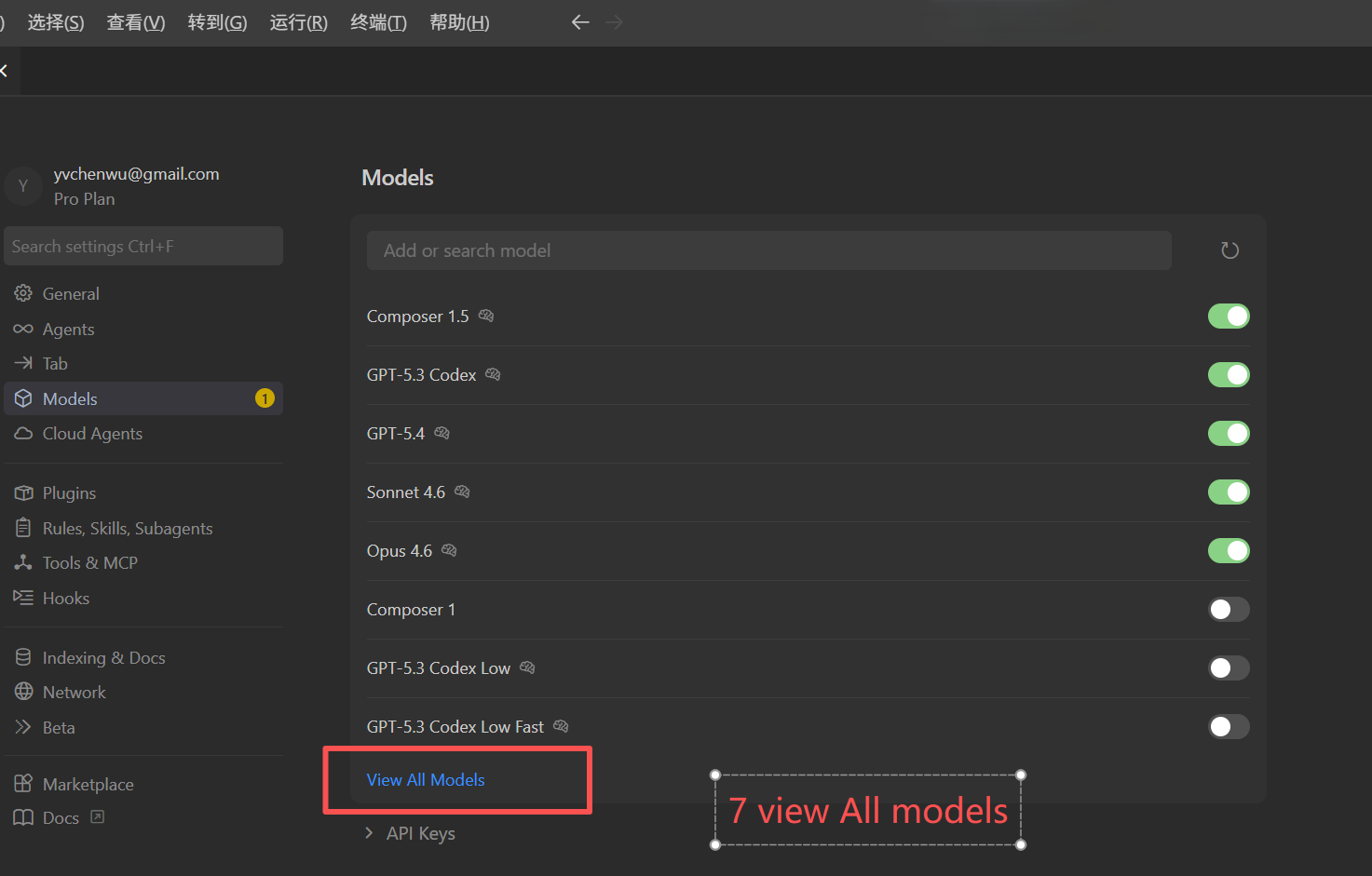The width and height of the screenshot is (1372, 876).
Task: Open the Network settings section
Action: 74,692
